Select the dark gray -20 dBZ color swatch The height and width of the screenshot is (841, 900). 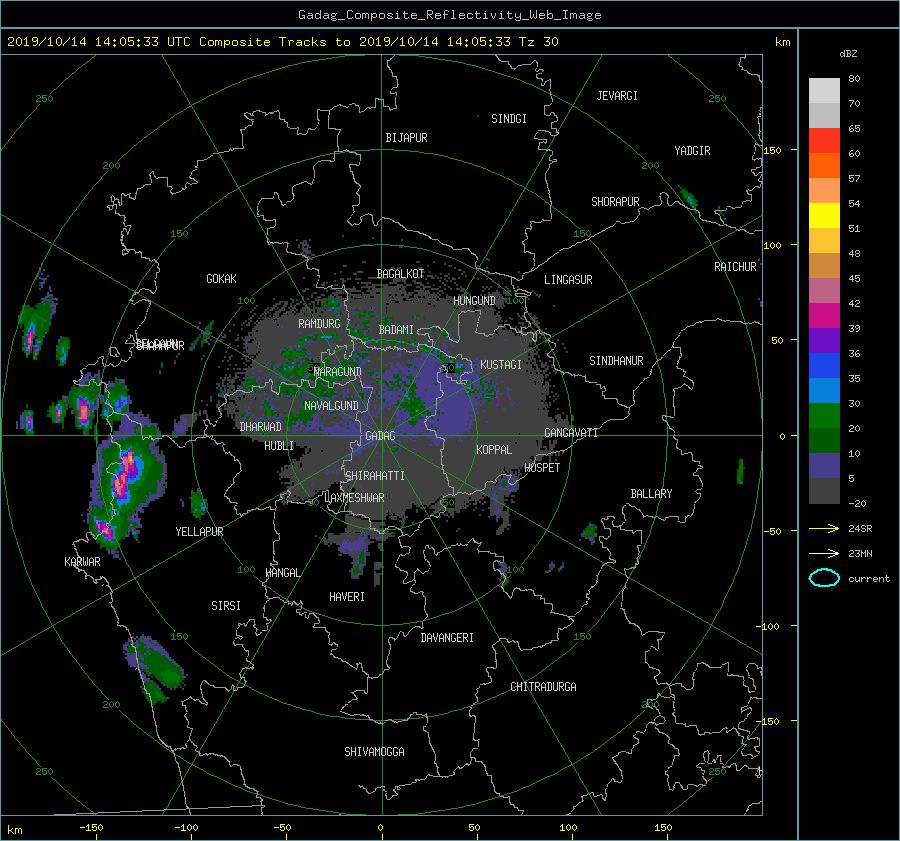824,491
